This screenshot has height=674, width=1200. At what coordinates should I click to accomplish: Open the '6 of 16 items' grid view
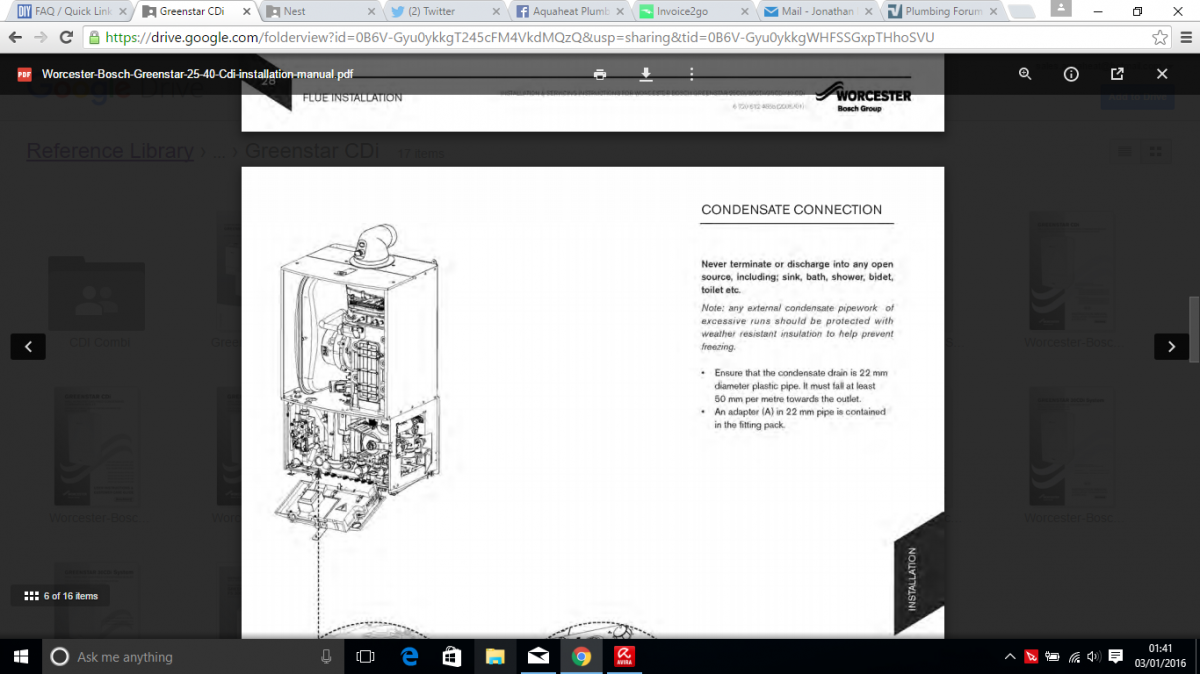click(61, 596)
